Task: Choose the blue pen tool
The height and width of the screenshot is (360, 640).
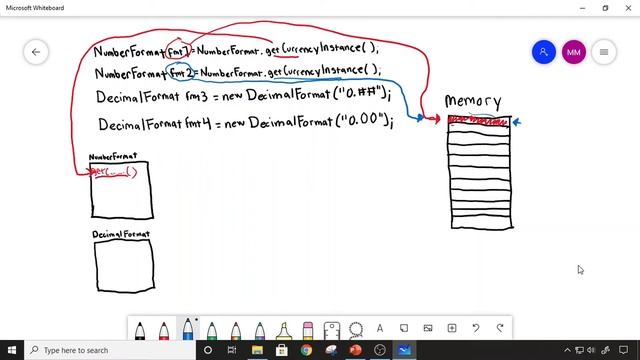Action: click(x=188, y=329)
